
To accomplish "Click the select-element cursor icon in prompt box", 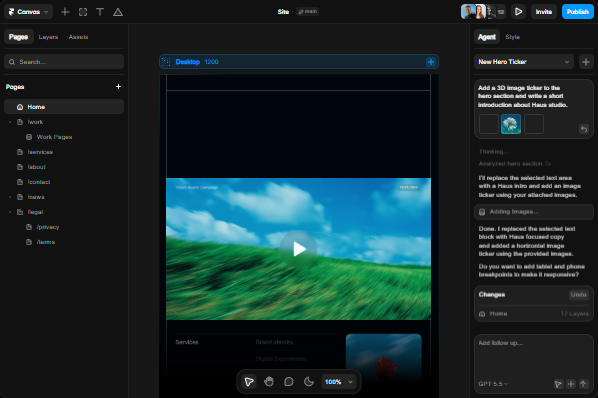I will click(x=558, y=384).
